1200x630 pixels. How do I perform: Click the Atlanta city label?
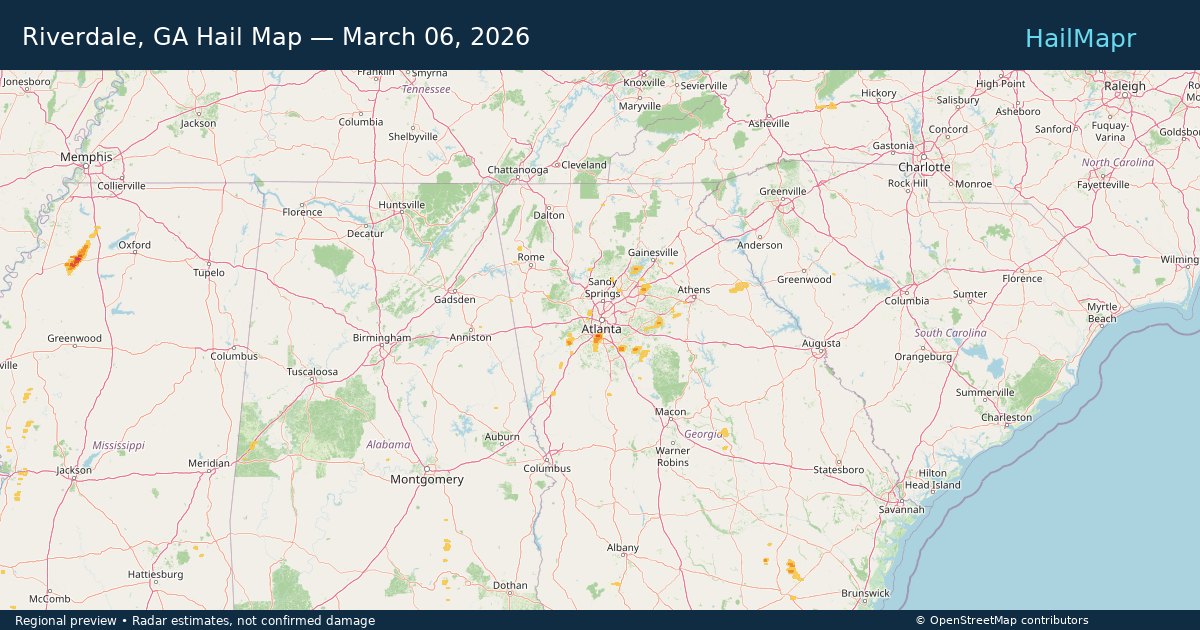[x=602, y=329]
